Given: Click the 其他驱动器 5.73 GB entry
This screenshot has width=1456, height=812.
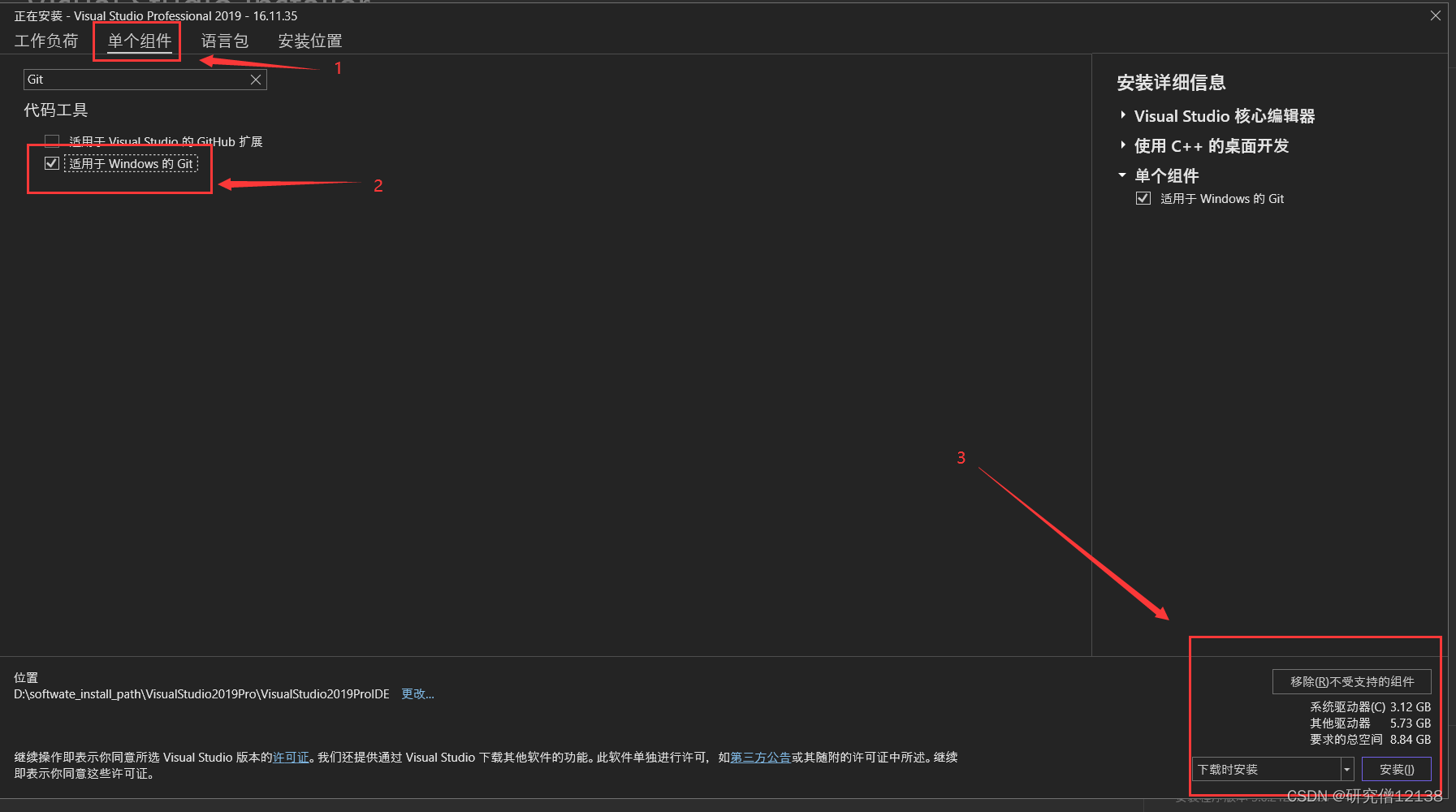Looking at the screenshot, I should point(1371,723).
